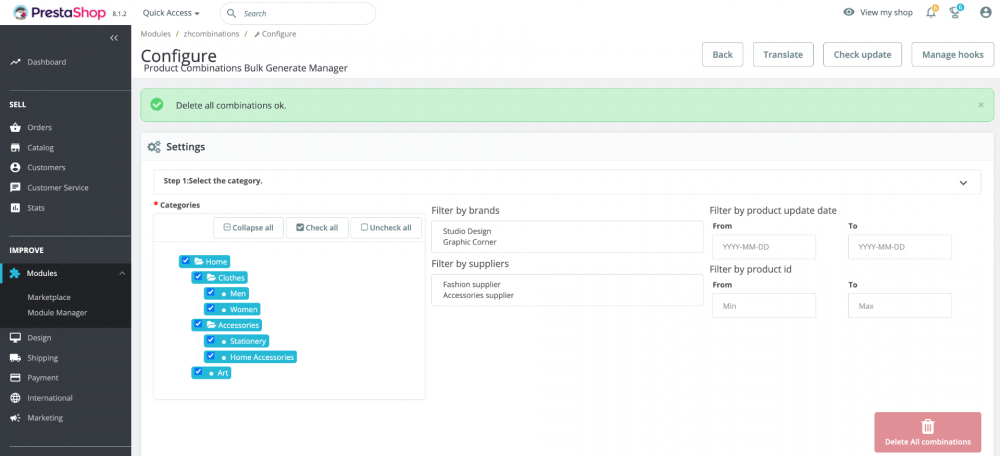Screen dimensions: 1000x456
Task: Click the PrestaShop logo
Action: click(x=61, y=13)
